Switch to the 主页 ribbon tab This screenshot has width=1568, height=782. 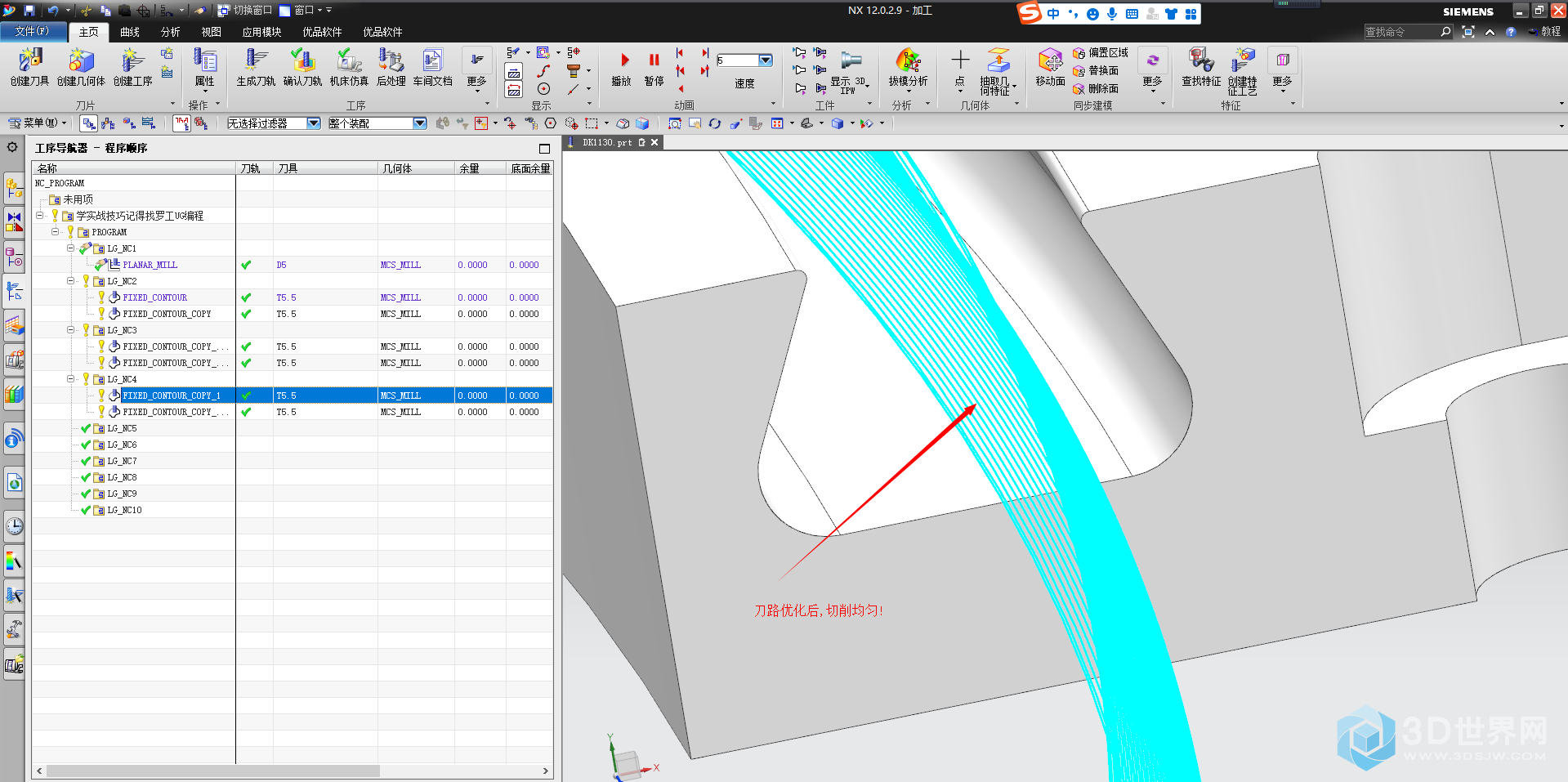click(x=88, y=32)
